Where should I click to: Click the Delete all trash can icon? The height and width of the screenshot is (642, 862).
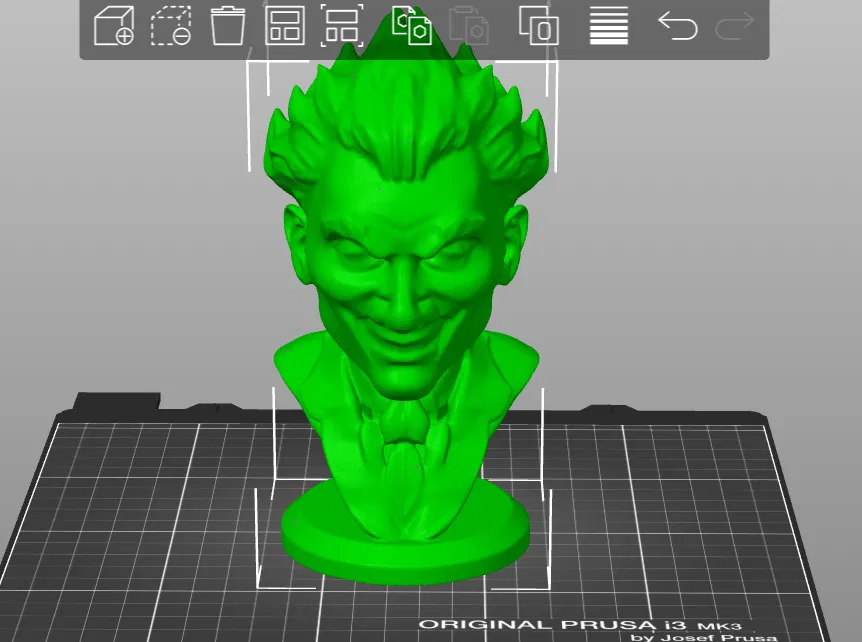pyautogui.click(x=228, y=25)
